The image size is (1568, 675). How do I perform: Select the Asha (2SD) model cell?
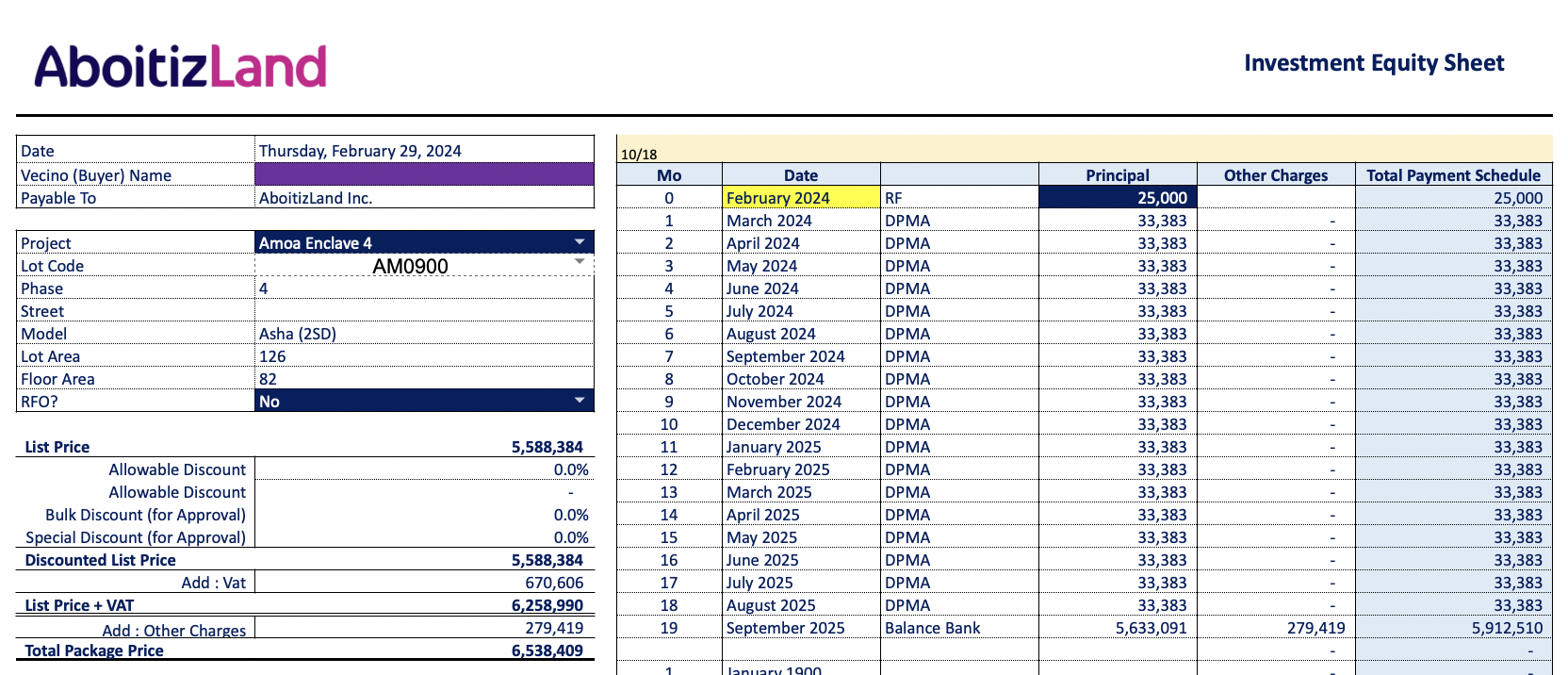click(298, 334)
